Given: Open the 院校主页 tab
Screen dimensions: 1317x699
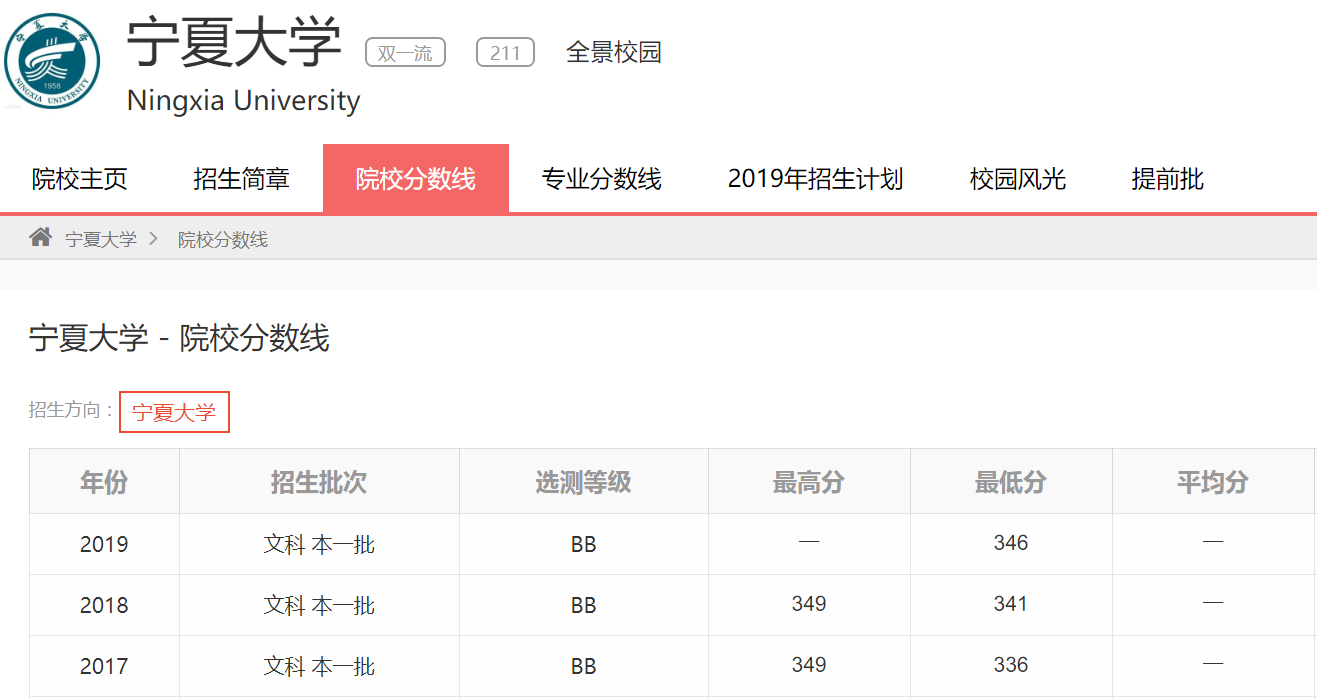Looking at the screenshot, I should pos(80,179).
